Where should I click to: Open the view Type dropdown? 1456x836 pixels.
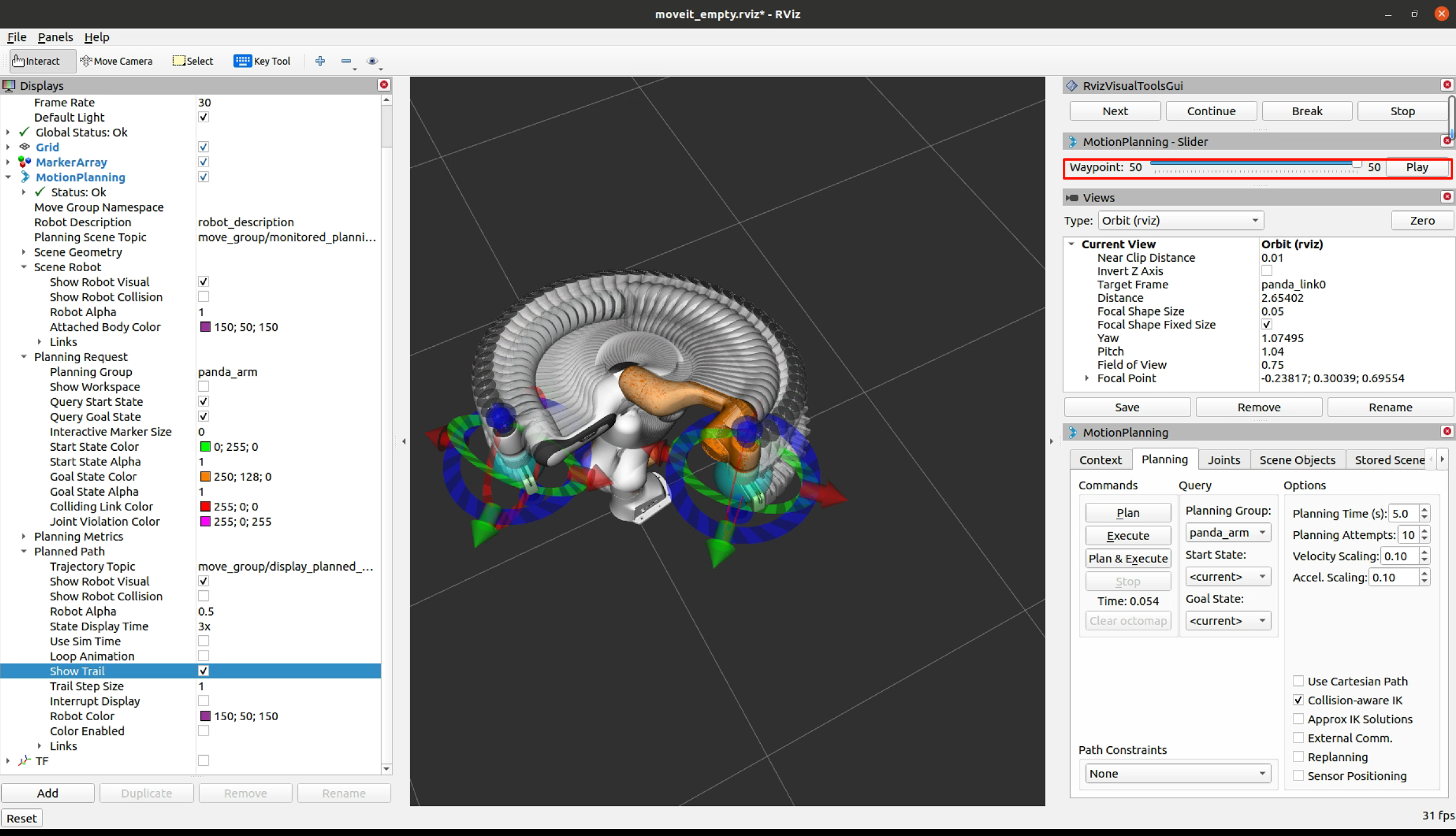(x=1180, y=220)
